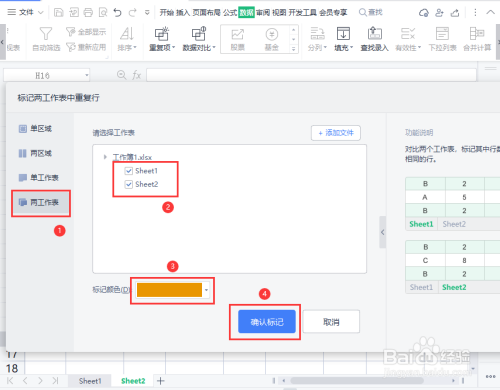This screenshot has height=390, width=500.
Task: Click the collaboration user icon
Action: [439, 13]
